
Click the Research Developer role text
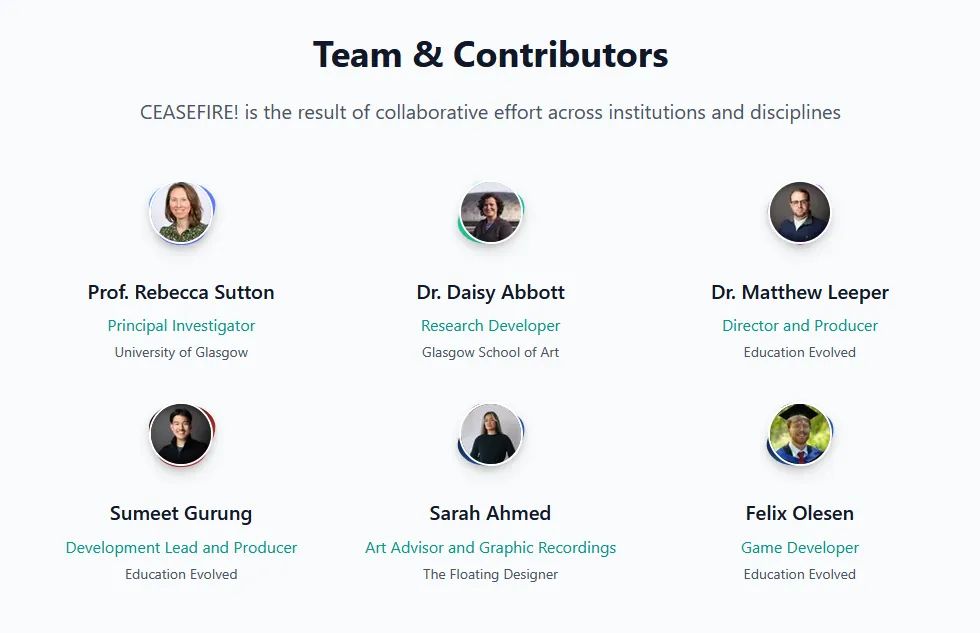(491, 326)
